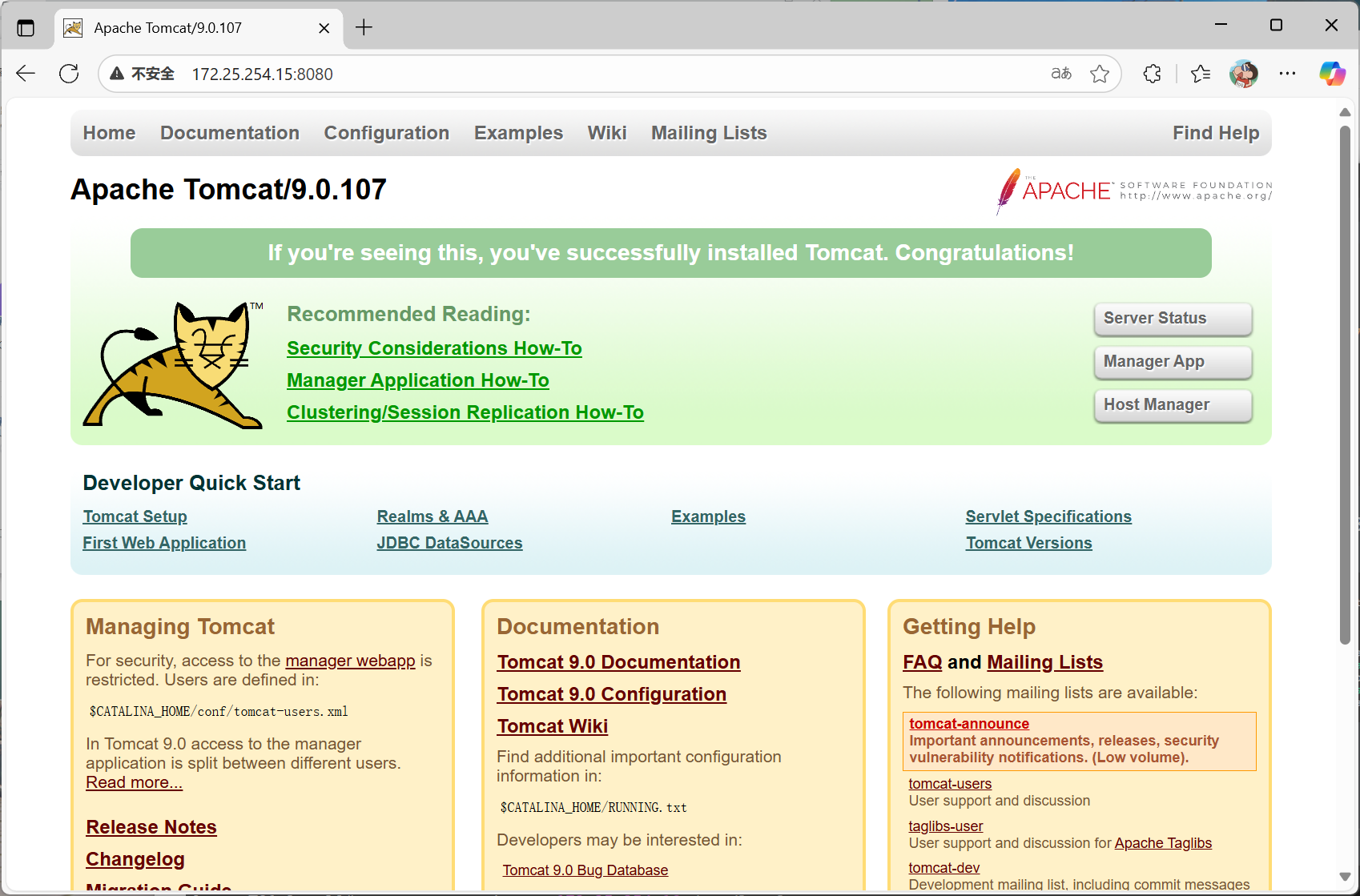Open the manager webapp link

pyautogui.click(x=350, y=661)
